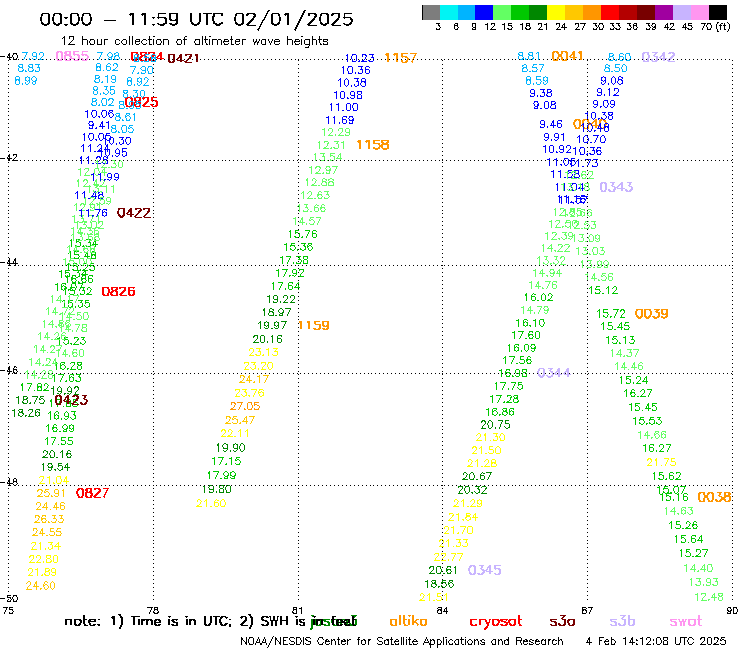
Task: Click the NOAA/NESDIS Center footer credit
Action: (402, 641)
